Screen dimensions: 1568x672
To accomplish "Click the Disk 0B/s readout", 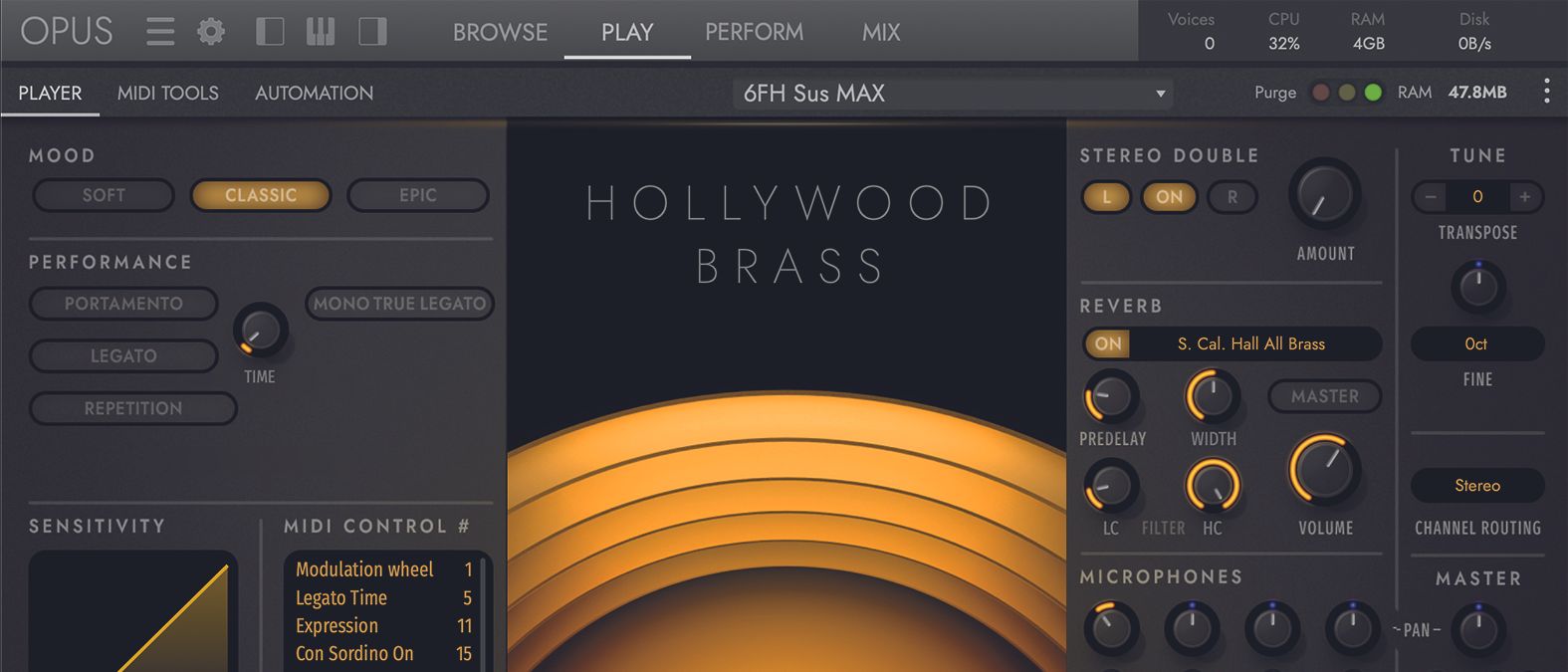I will [1474, 32].
